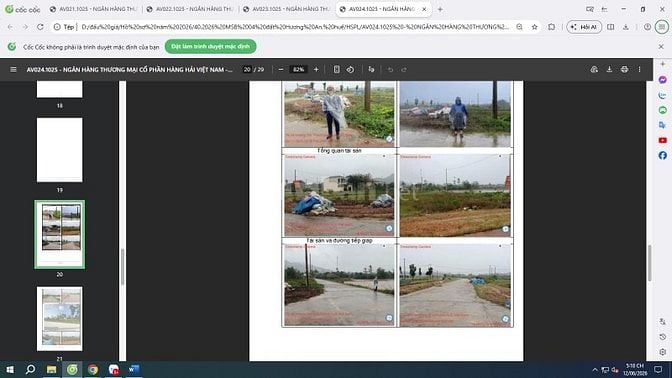Select page 19 thumbnail
The width and height of the screenshot is (672, 378).
[x=60, y=150]
